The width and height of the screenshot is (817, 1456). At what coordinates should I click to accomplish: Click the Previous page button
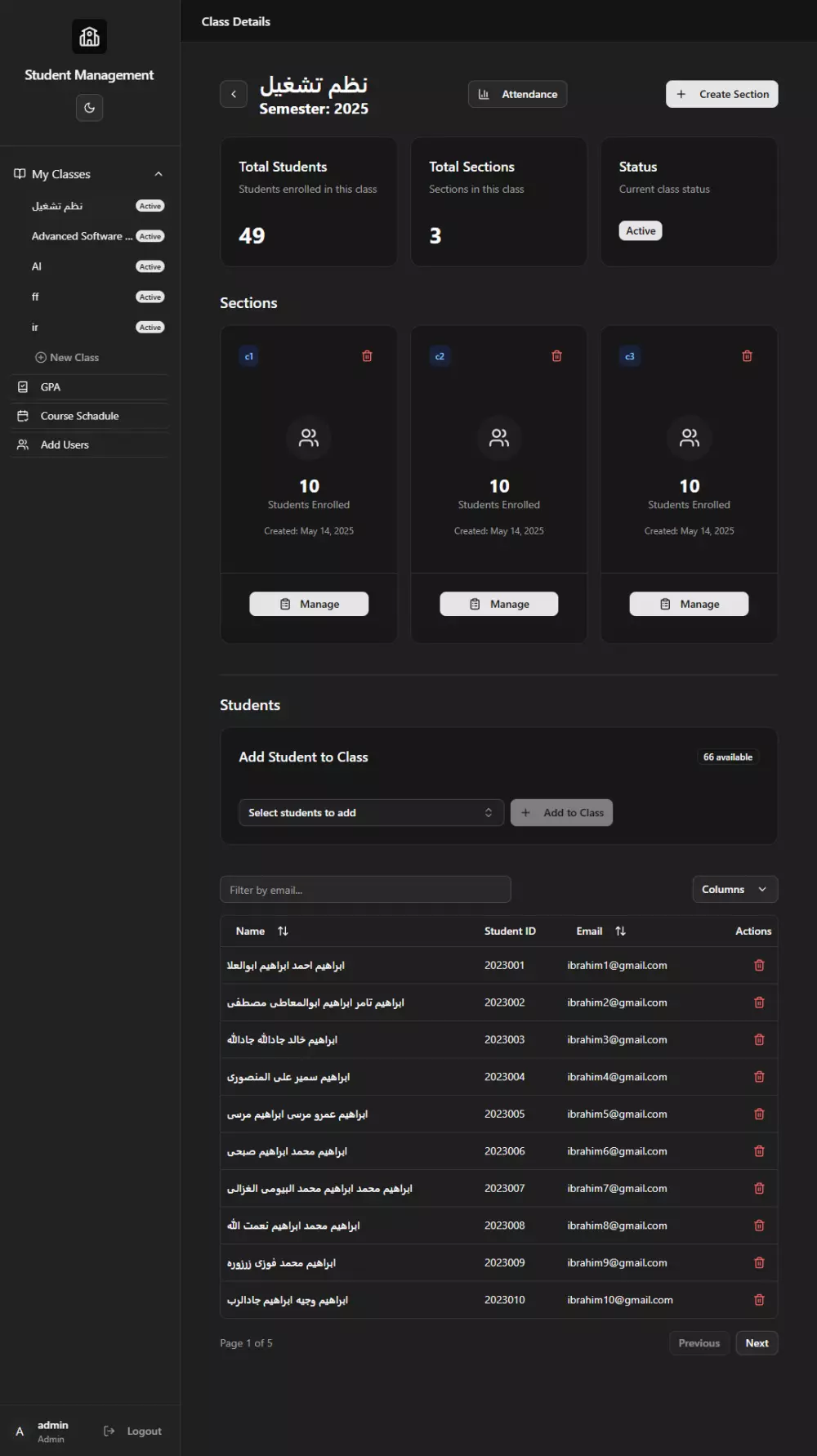point(699,1342)
